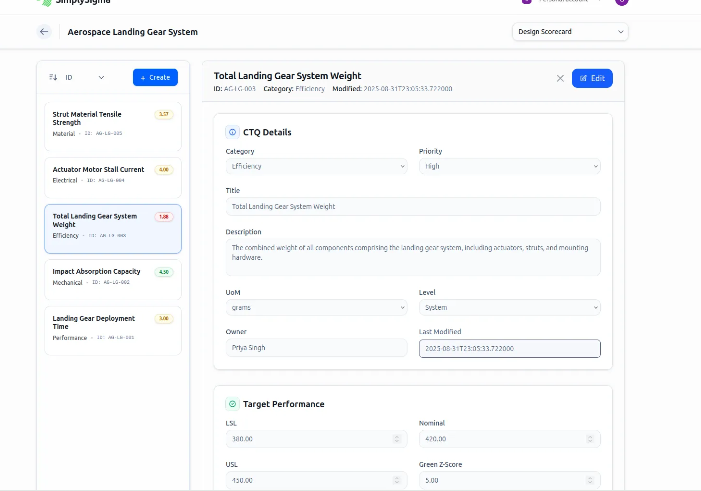
Task: Click the Target Performance checkmark icon
Action: [x=232, y=404]
